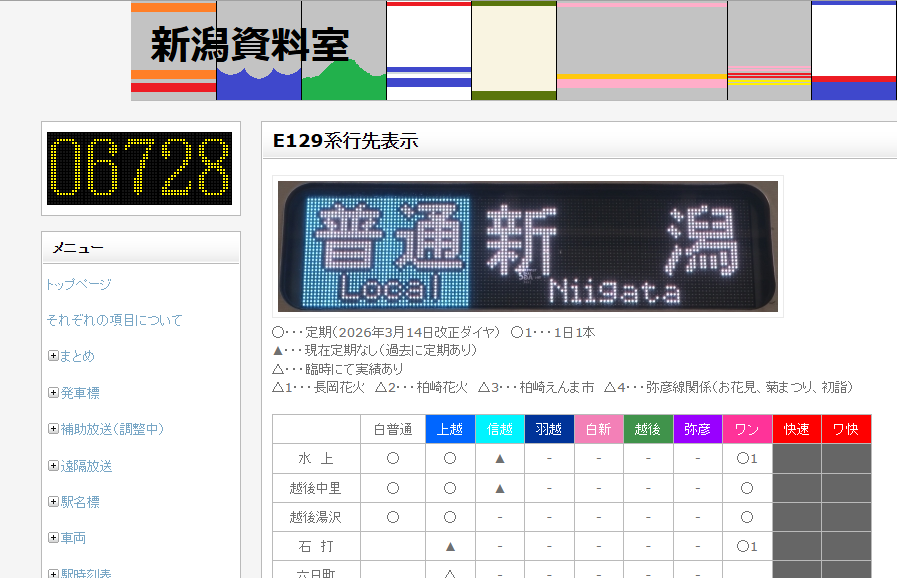Expand the 補助放送(調整中) menu section
897x578 pixels.
coord(53,429)
